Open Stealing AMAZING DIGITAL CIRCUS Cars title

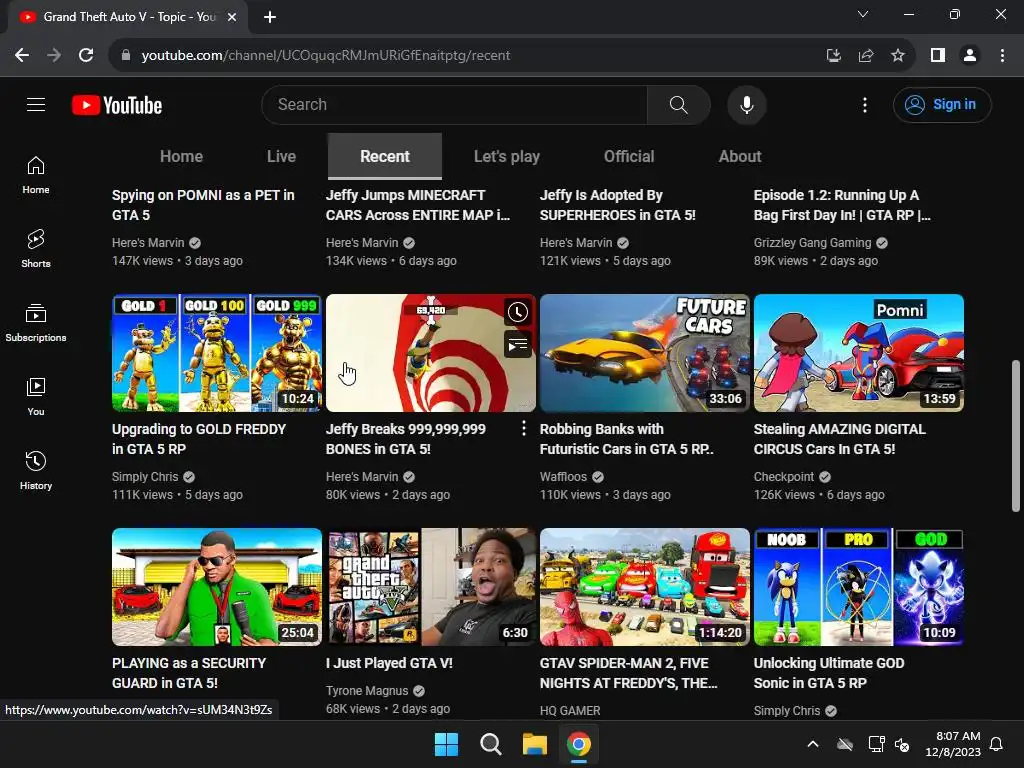click(x=840, y=439)
